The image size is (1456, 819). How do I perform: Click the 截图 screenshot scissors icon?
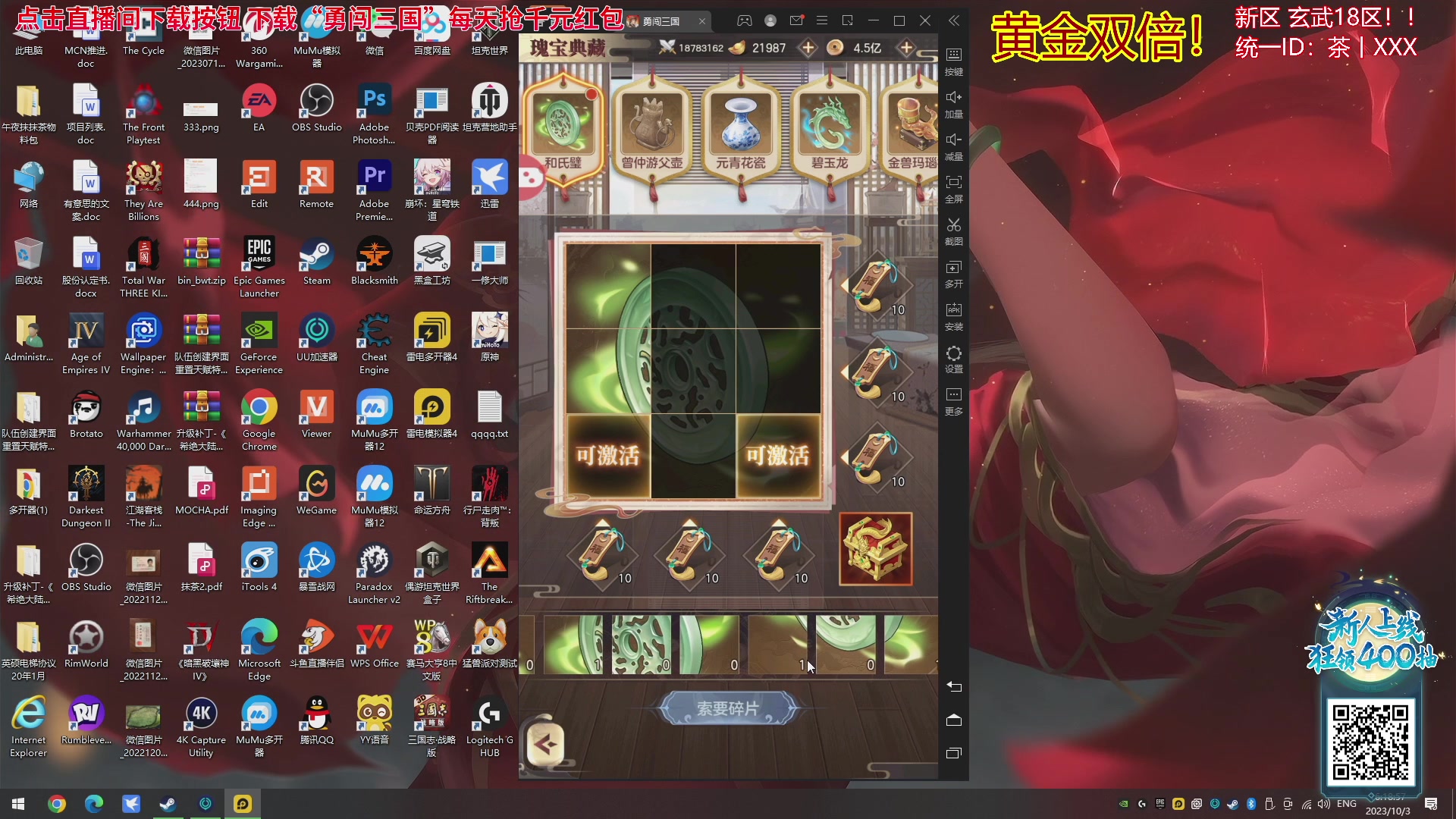pyautogui.click(x=954, y=231)
